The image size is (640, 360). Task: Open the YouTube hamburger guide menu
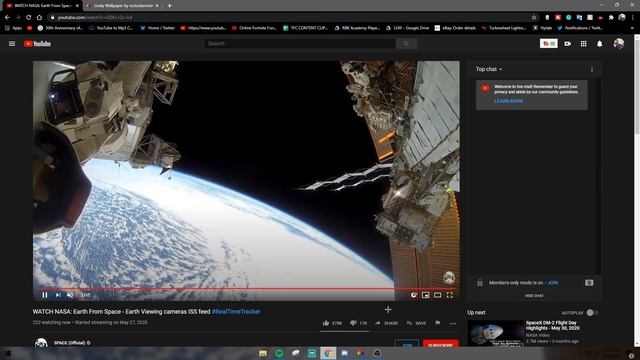coord(12,44)
